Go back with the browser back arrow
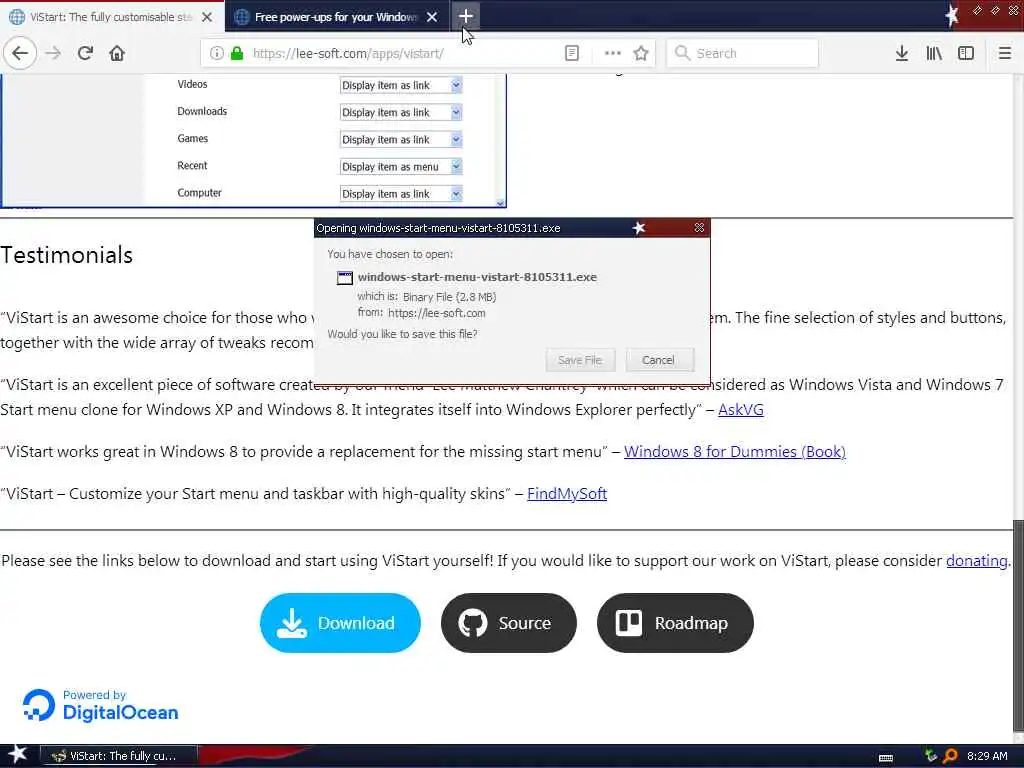This screenshot has height=768, width=1024. tap(20, 53)
